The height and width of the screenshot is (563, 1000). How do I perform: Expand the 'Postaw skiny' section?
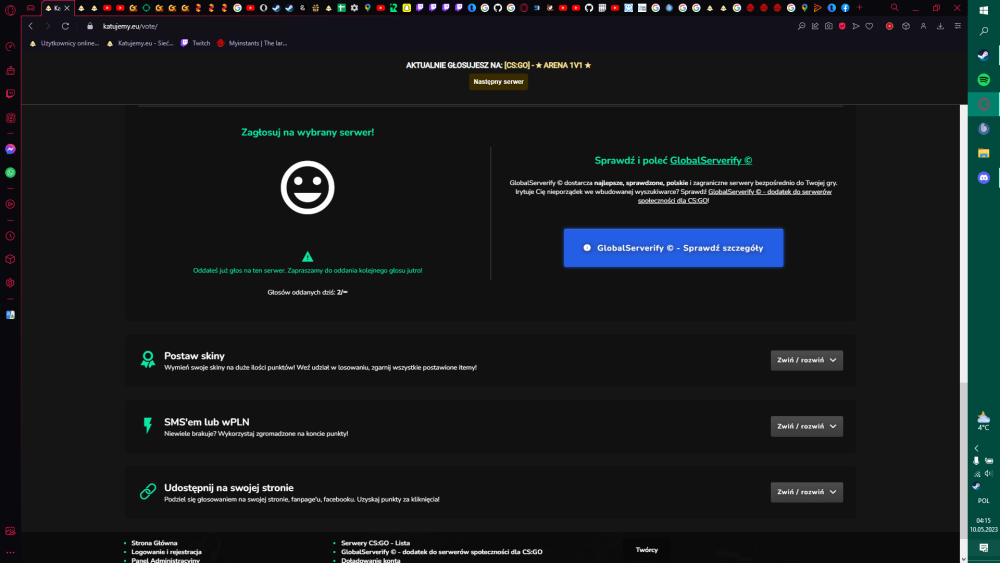pyautogui.click(x=807, y=360)
